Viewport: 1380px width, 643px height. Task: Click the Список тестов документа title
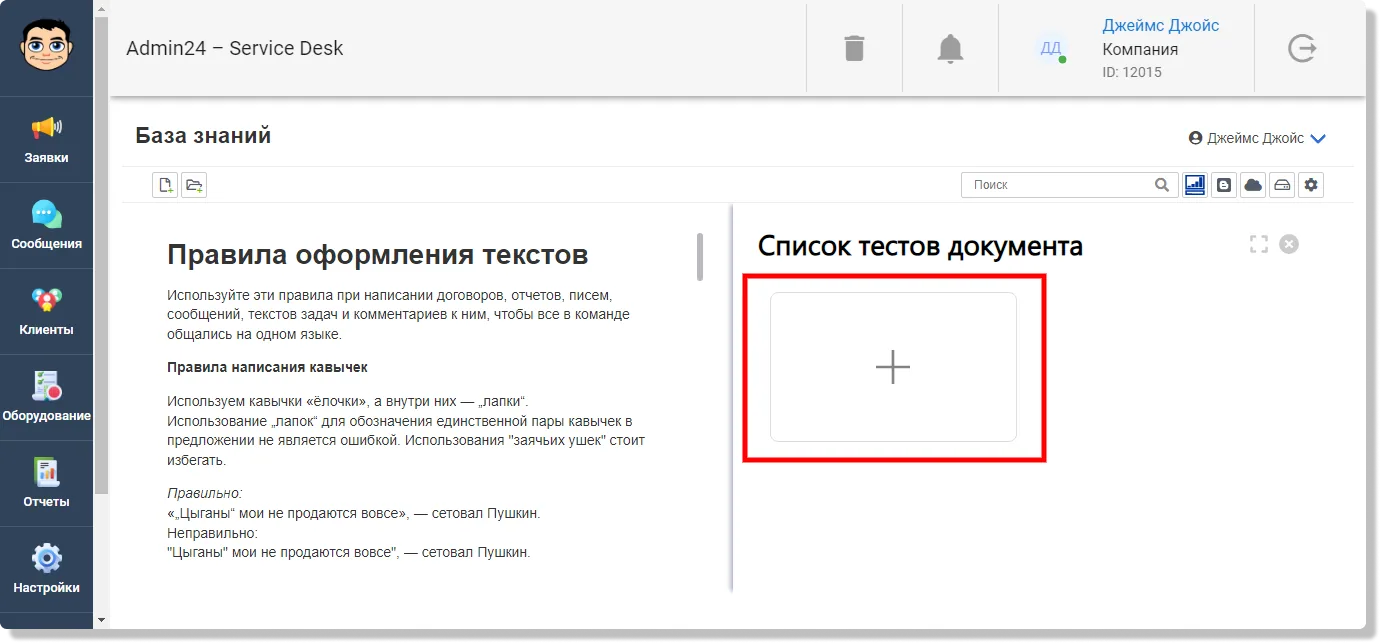pyautogui.click(x=920, y=245)
